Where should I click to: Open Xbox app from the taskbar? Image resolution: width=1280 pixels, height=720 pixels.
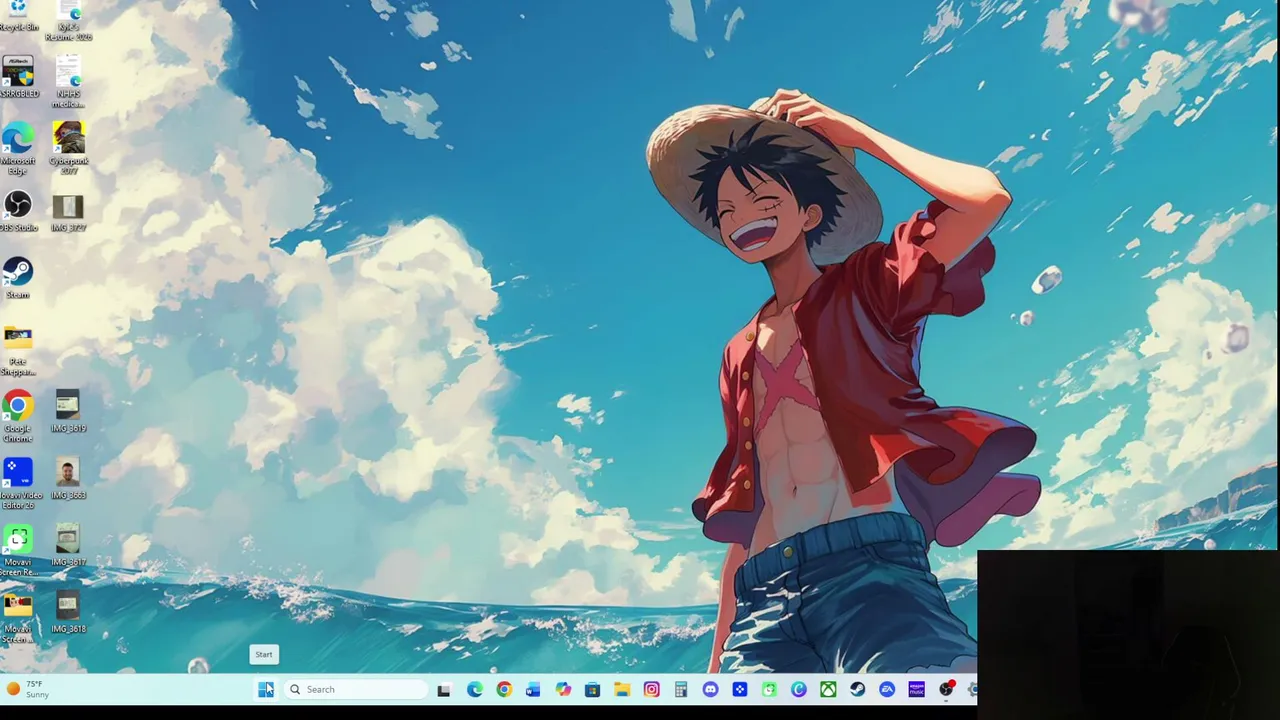pyautogui.click(x=828, y=689)
